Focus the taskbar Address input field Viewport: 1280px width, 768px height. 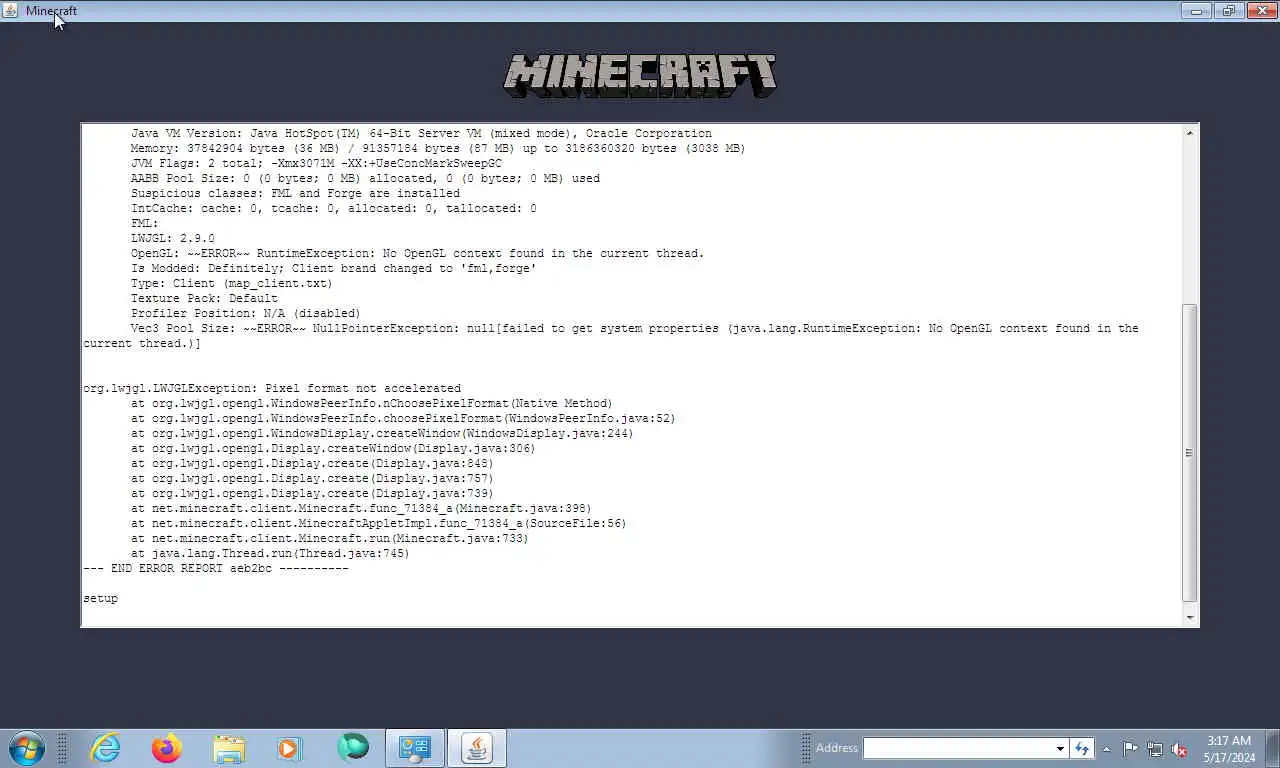[x=958, y=748]
